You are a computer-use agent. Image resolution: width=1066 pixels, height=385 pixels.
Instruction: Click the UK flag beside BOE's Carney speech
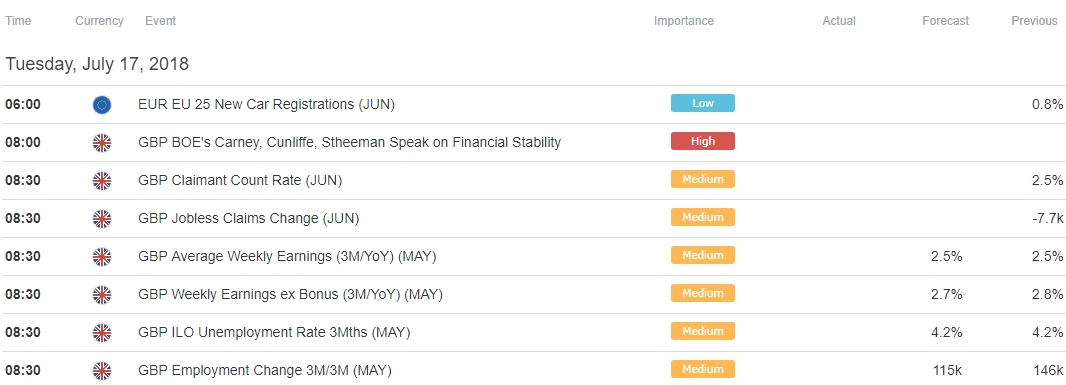(102, 143)
